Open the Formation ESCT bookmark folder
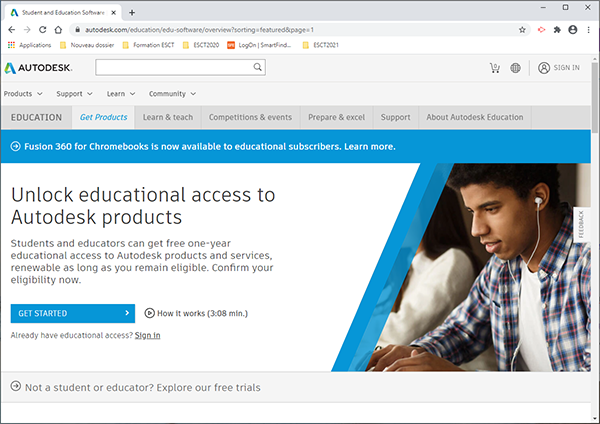600x424 pixels. [148, 45]
